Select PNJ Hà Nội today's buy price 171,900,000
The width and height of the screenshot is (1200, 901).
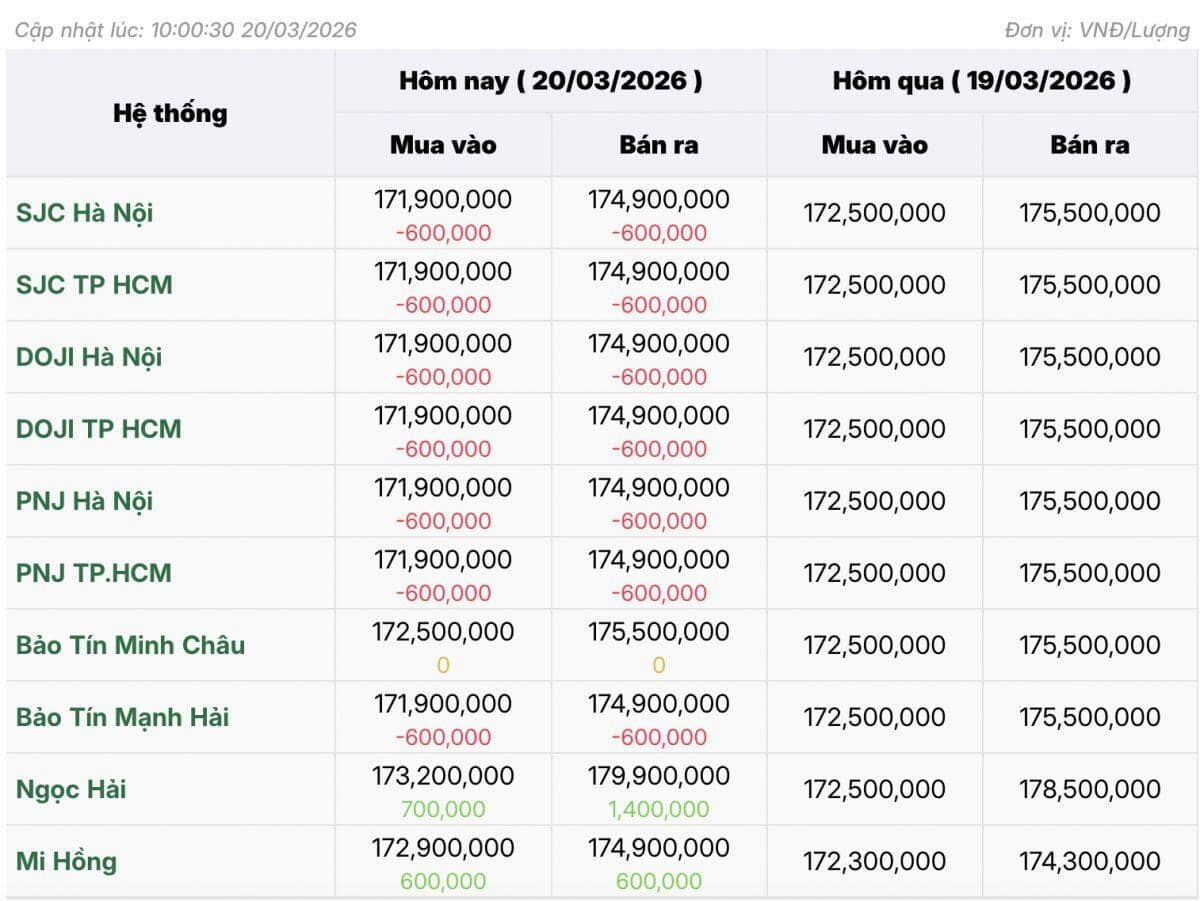[x=443, y=488]
